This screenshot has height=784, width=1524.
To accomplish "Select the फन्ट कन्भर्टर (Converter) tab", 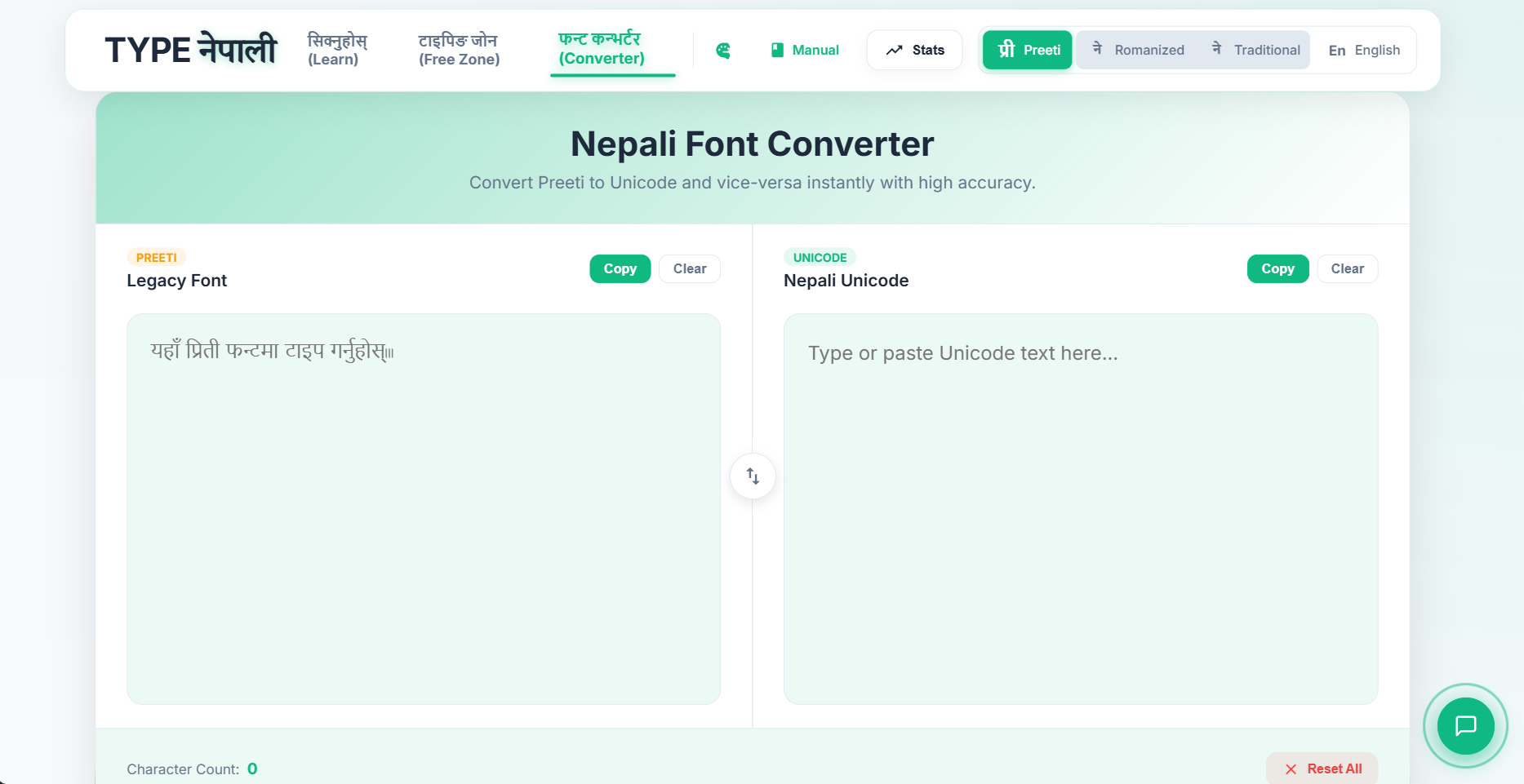I will click(x=601, y=49).
